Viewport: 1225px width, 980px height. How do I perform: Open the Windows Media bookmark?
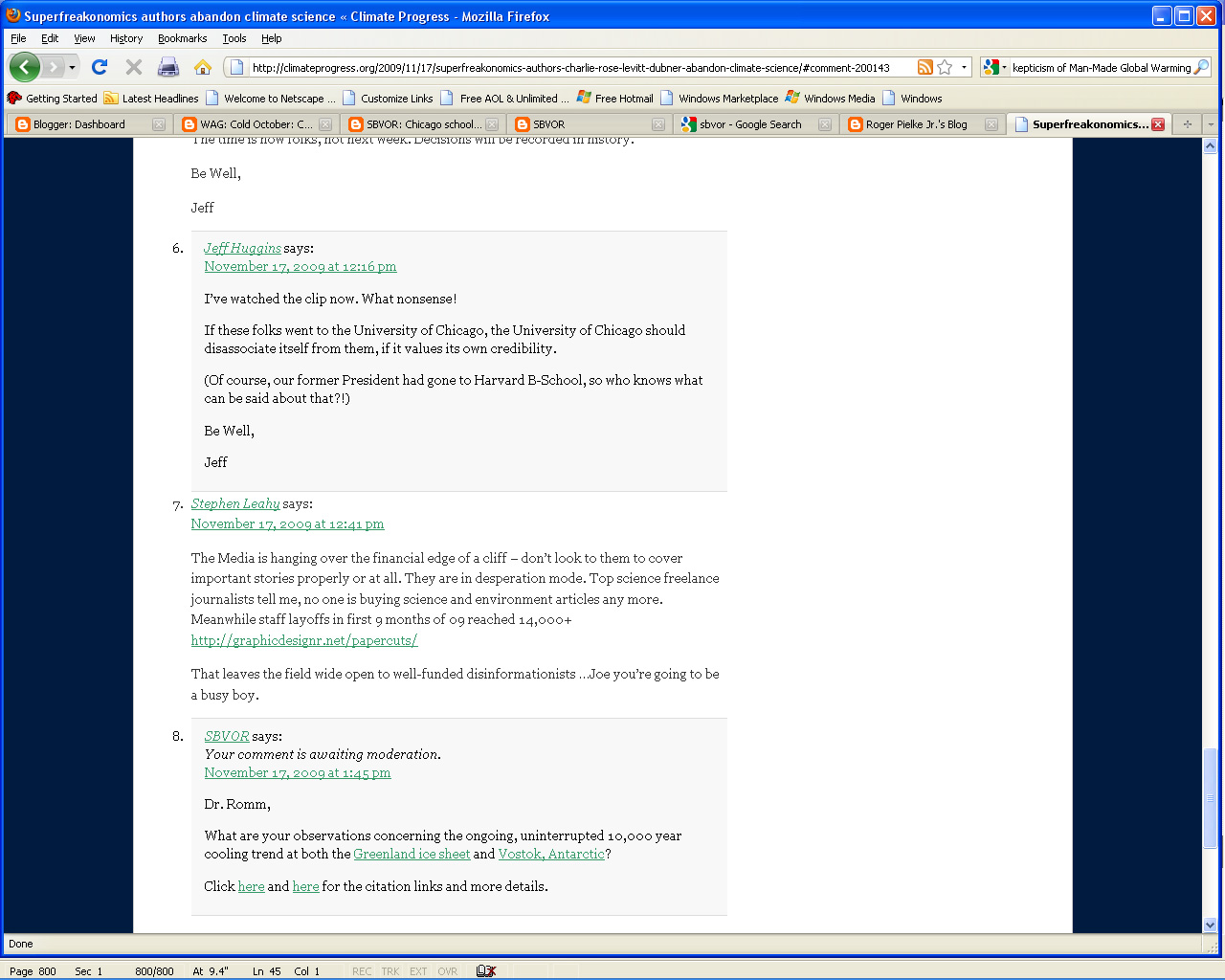[830, 98]
